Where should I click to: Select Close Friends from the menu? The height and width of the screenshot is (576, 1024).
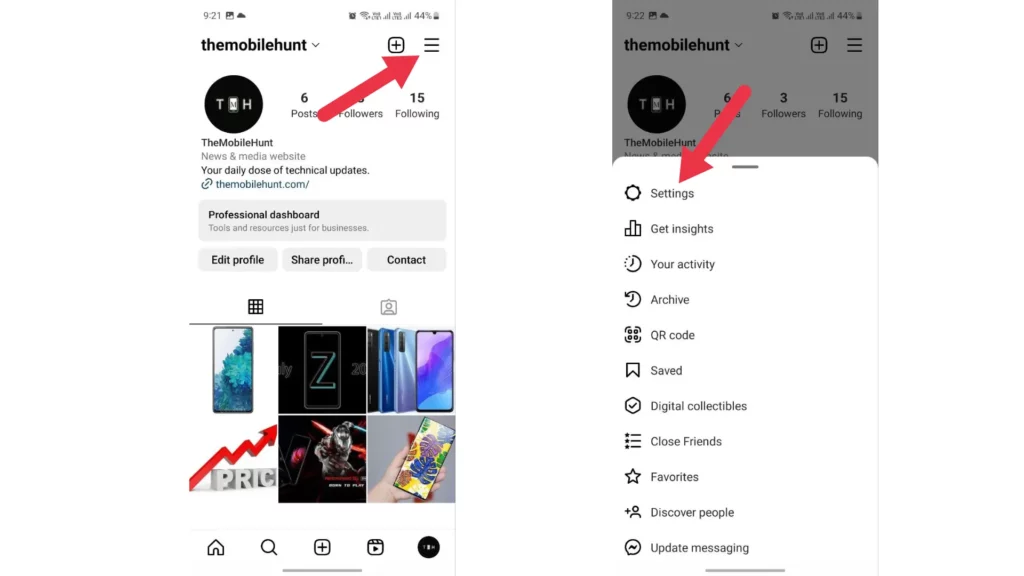[x=744, y=441]
